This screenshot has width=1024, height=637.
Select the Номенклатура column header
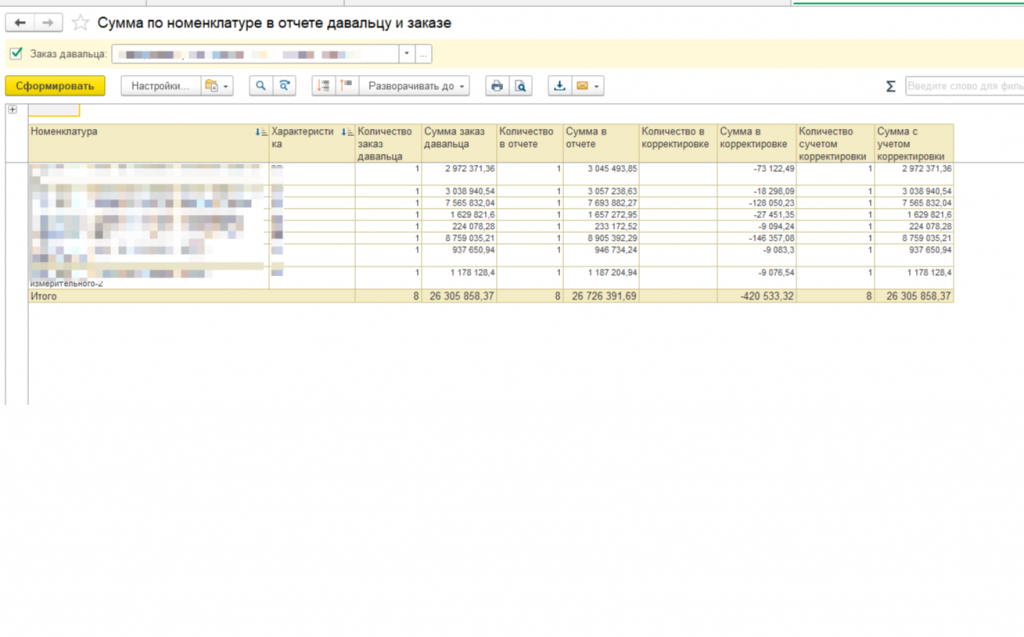(149, 143)
